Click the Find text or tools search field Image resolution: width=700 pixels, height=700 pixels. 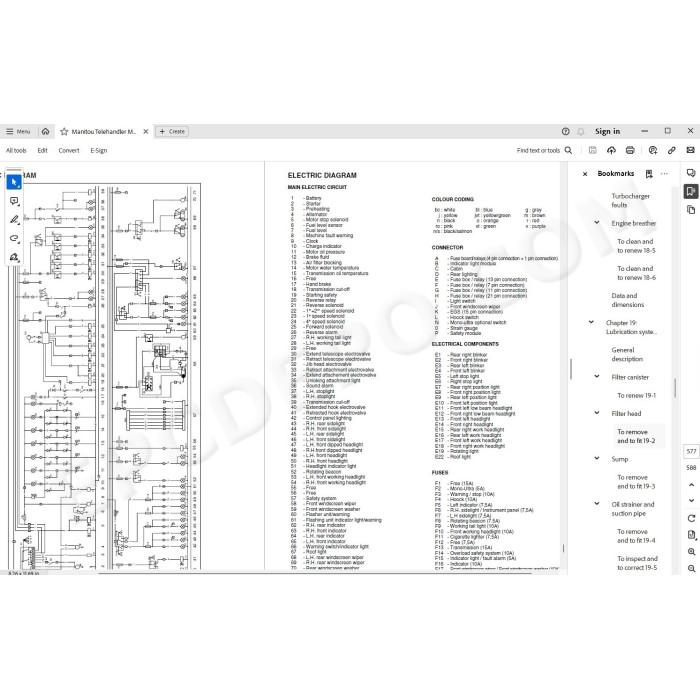click(544, 150)
